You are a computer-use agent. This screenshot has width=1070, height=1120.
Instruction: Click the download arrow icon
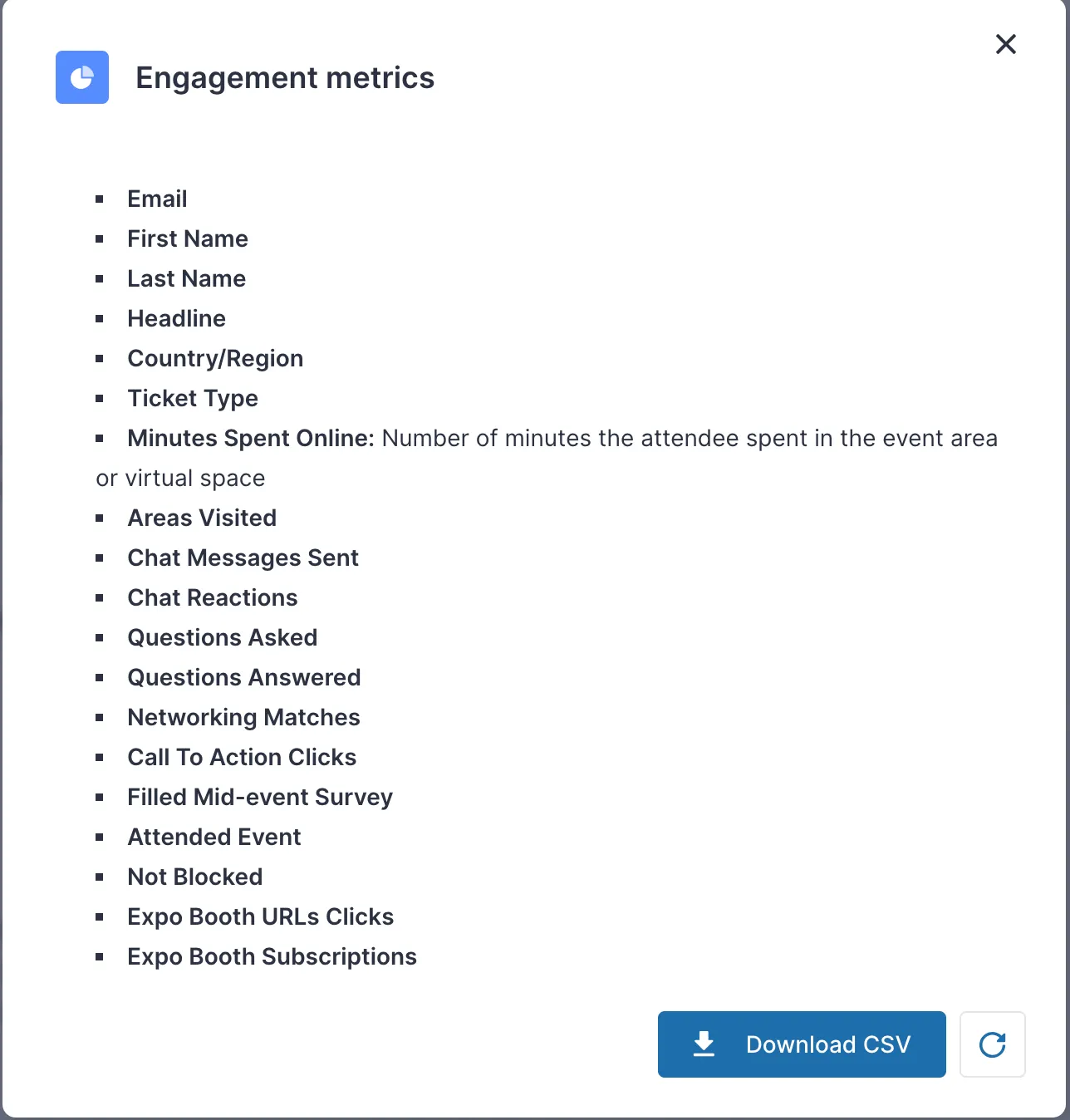(704, 1044)
